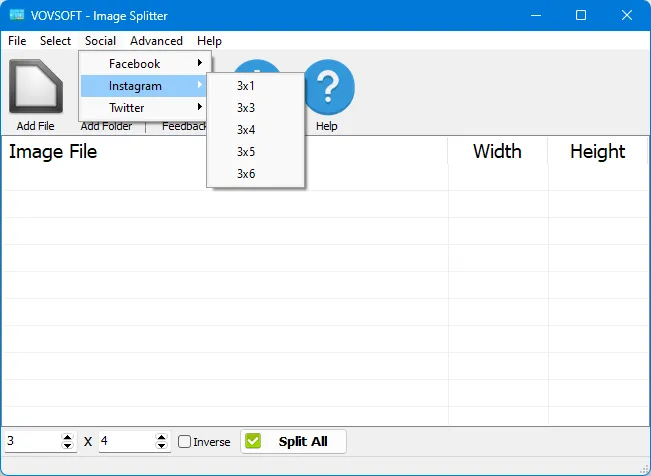651x476 pixels.
Task: Select the 3x6 Instagram grid option
Action: (x=246, y=174)
